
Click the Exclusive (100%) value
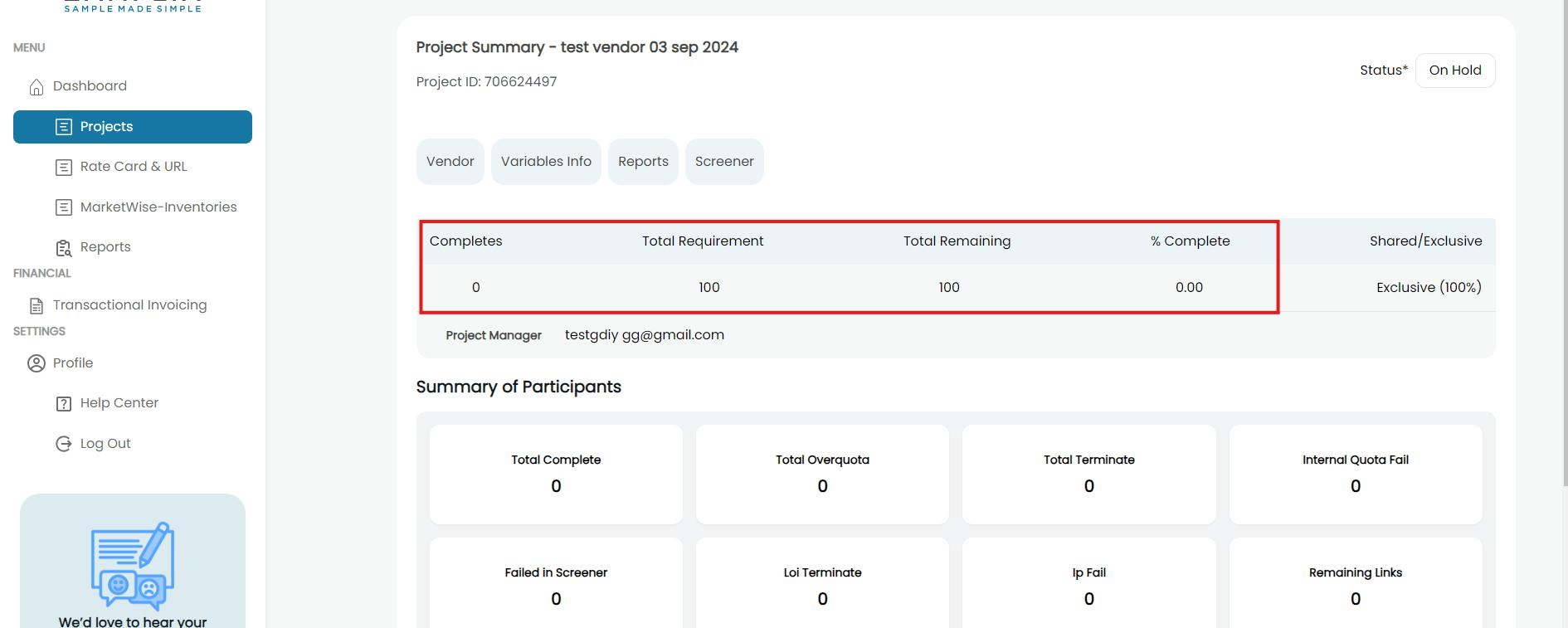pos(1429,288)
